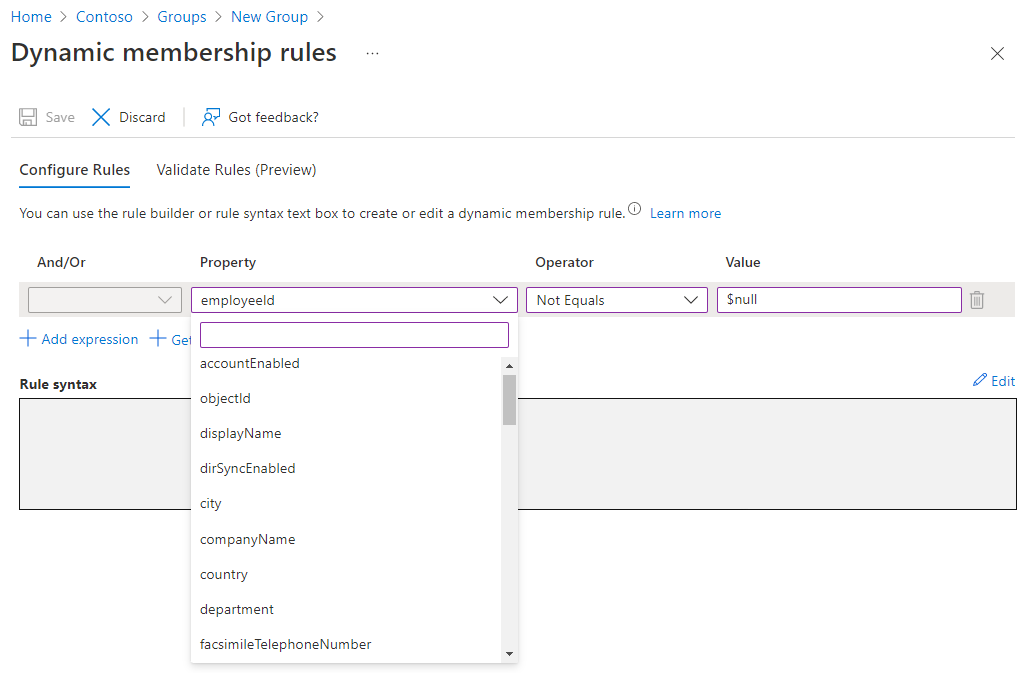
Task: Close the Dynamic membership rules pane
Action: tap(997, 54)
